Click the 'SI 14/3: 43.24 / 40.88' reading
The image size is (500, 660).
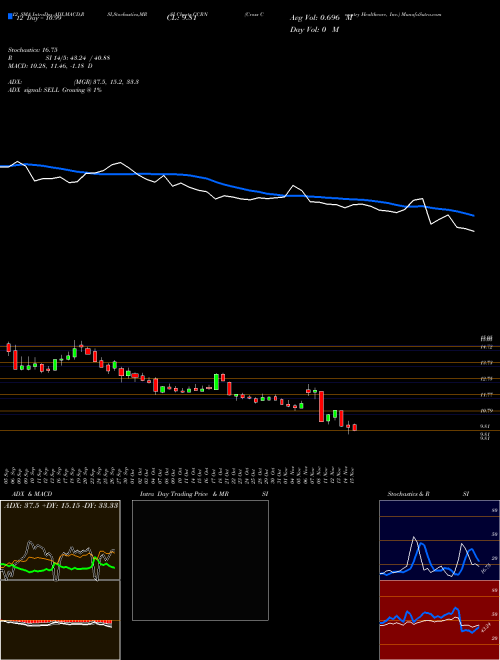pos(78,58)
